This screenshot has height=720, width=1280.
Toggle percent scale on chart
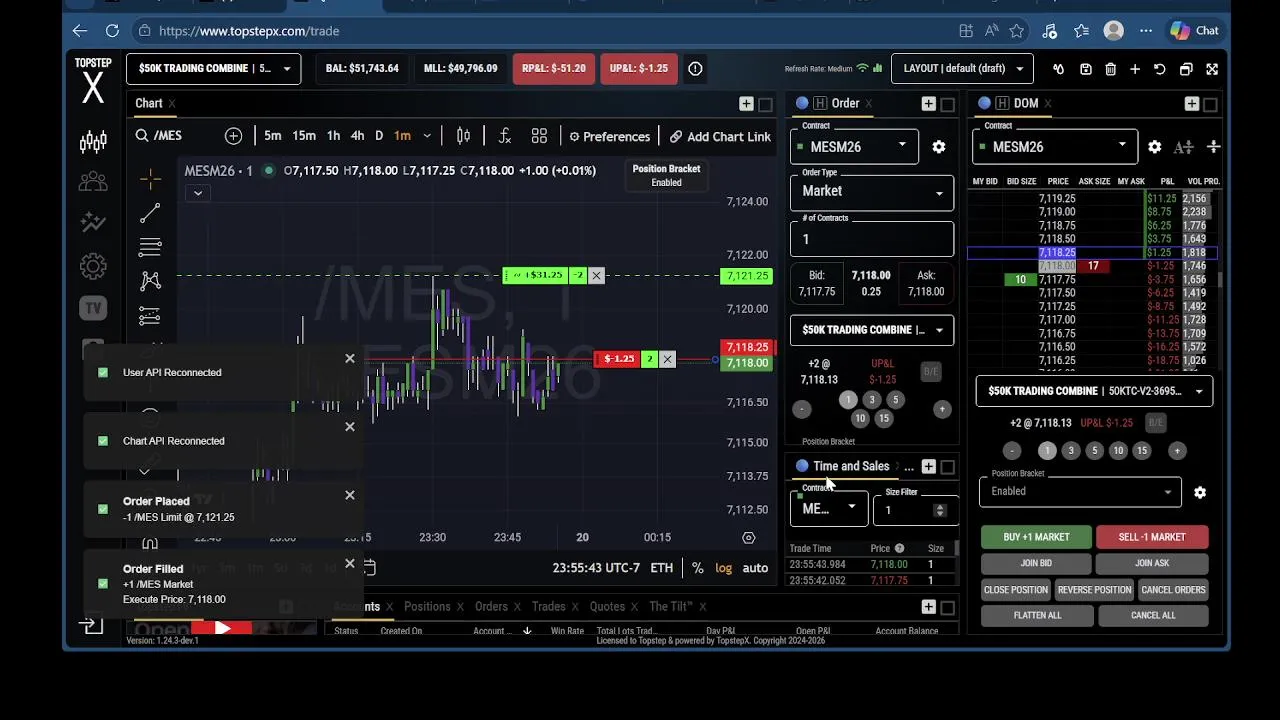(x=697, y=568)
